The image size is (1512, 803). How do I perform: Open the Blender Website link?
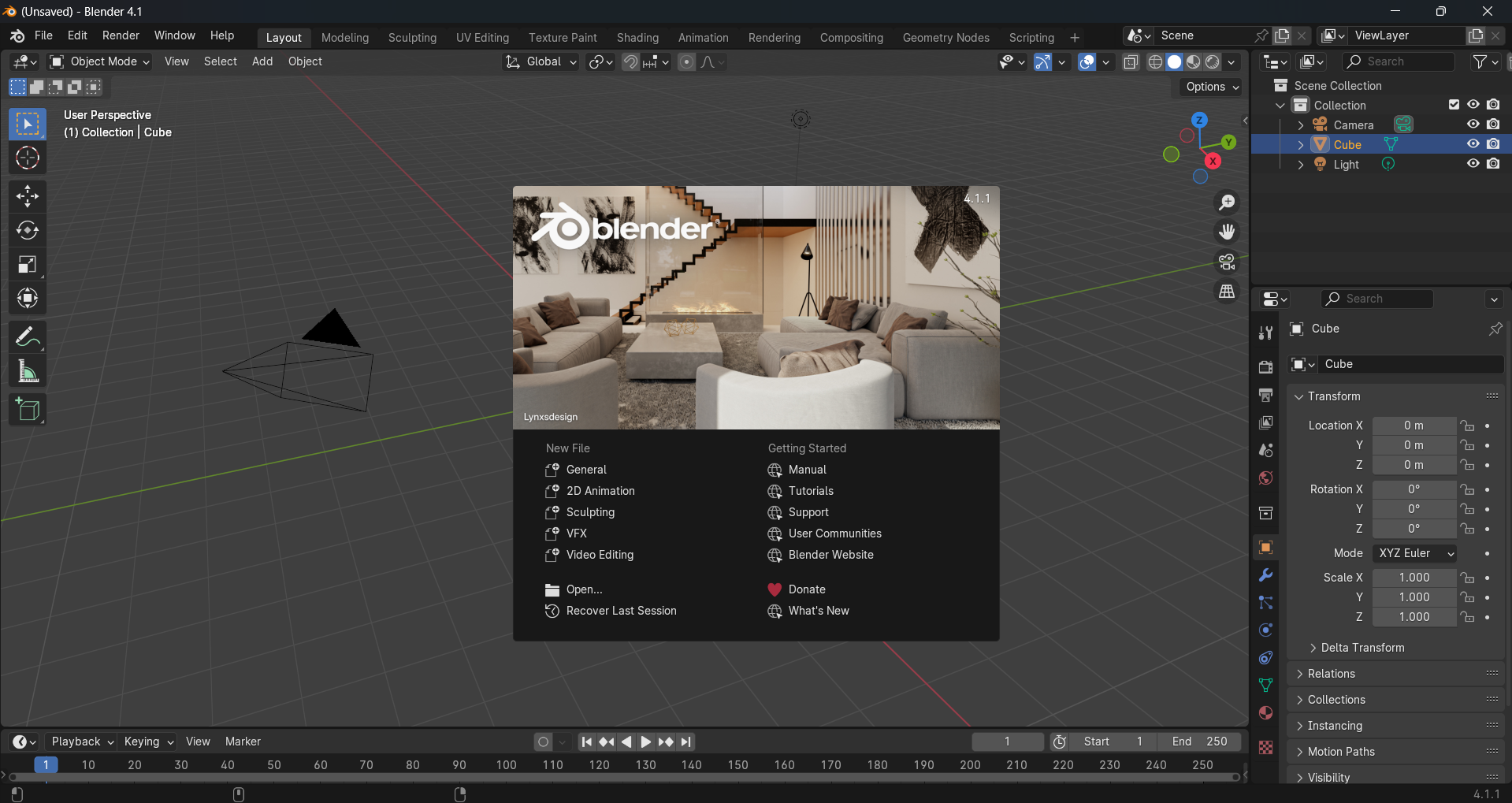[x=830, y=555]
